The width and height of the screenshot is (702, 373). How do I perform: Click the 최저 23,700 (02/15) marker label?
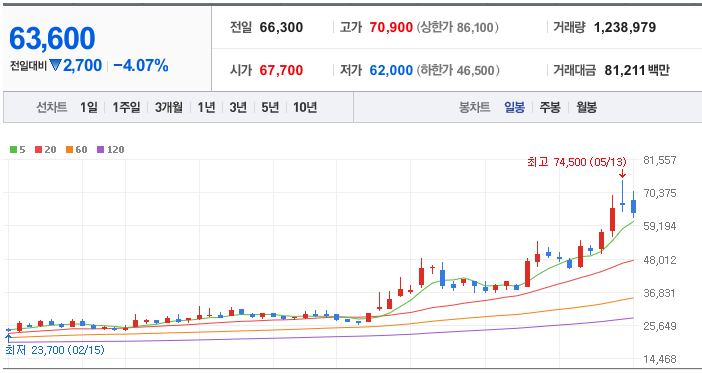pyautogui.click(x=55, y=350)
